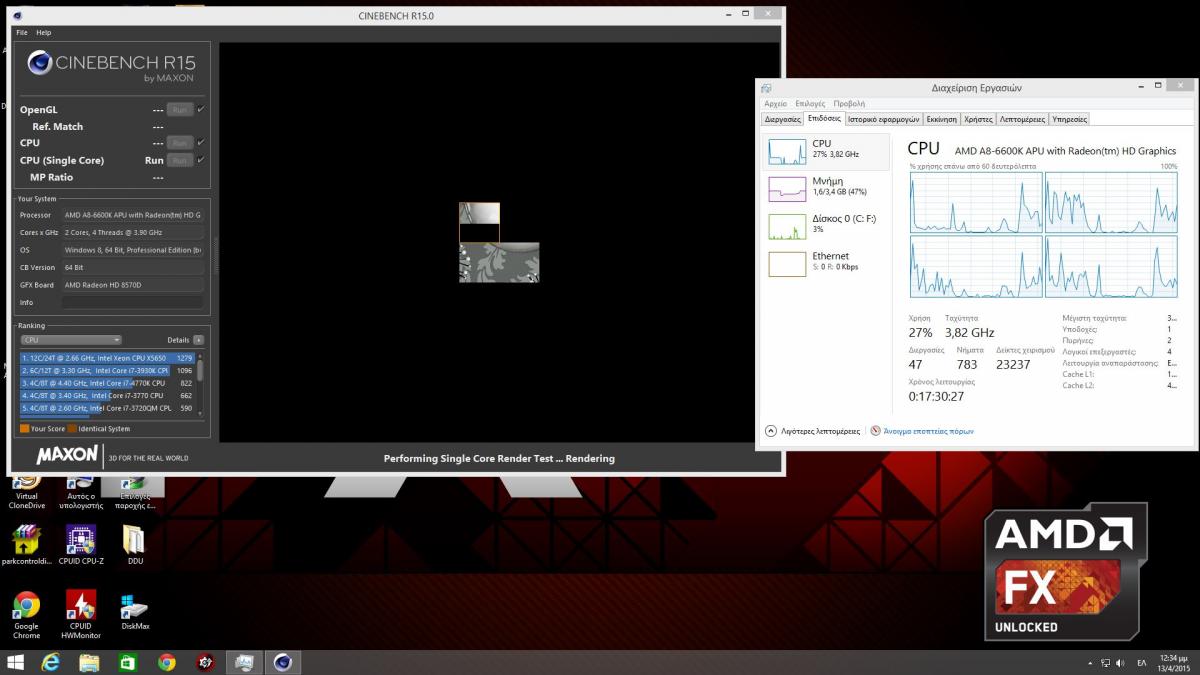Select Μνήμη in performance sidebar
The image size is (1200, 675).
coord(826,187)
